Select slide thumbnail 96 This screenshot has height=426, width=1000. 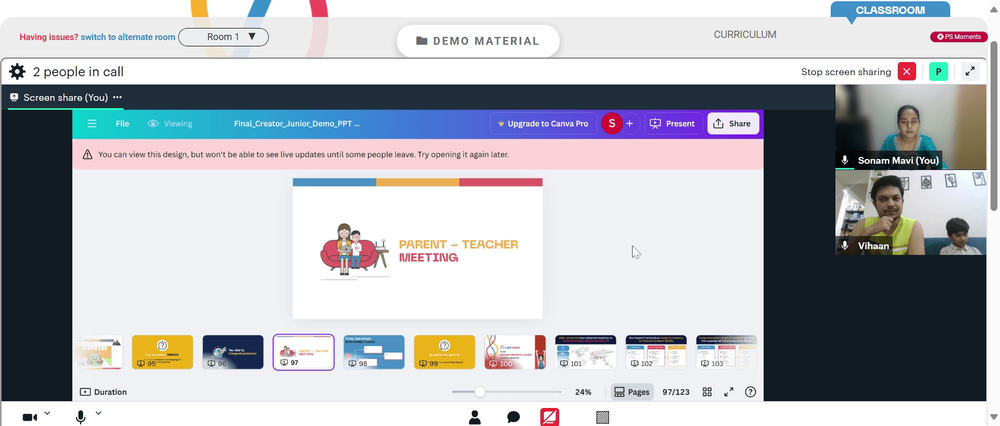tap(233, 352)
